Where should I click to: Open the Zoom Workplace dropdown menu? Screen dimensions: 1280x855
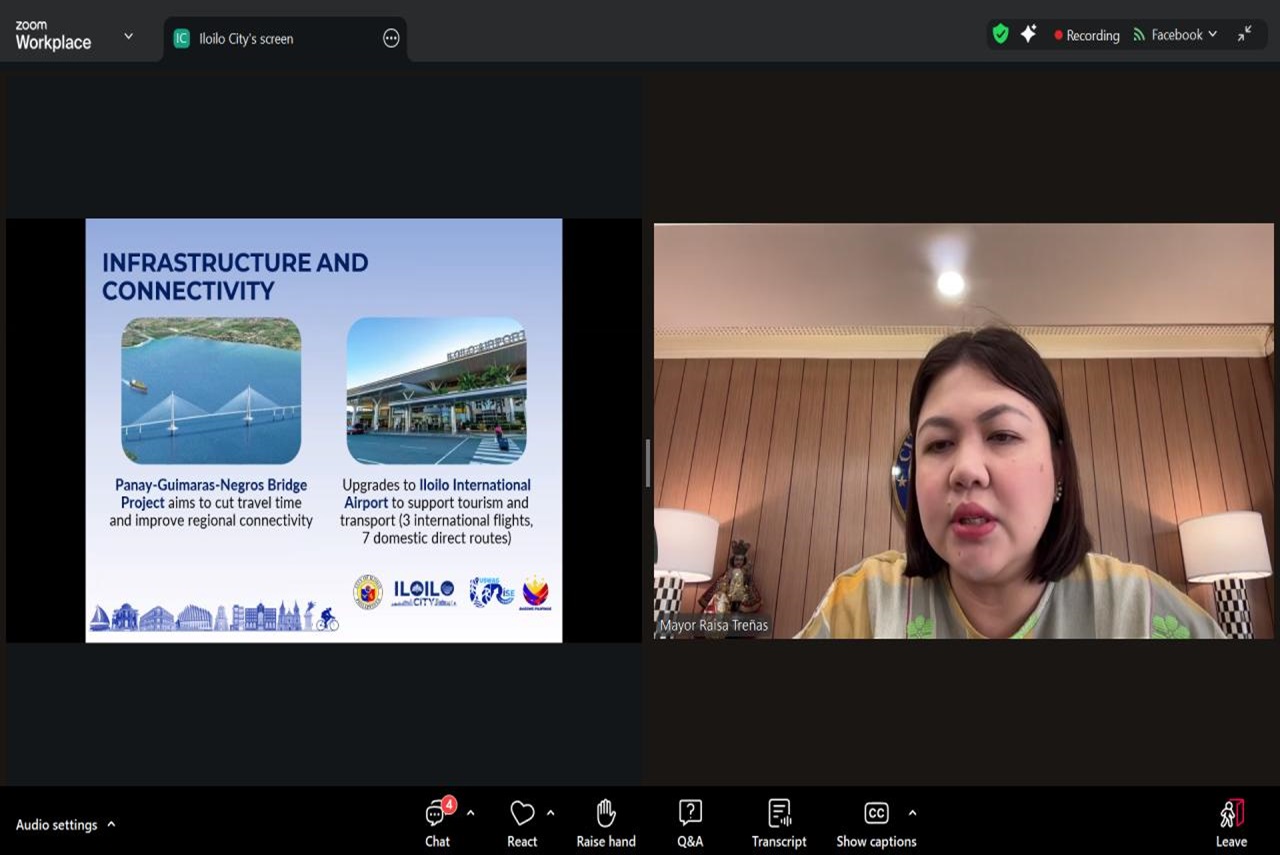[x=128, y=36]
